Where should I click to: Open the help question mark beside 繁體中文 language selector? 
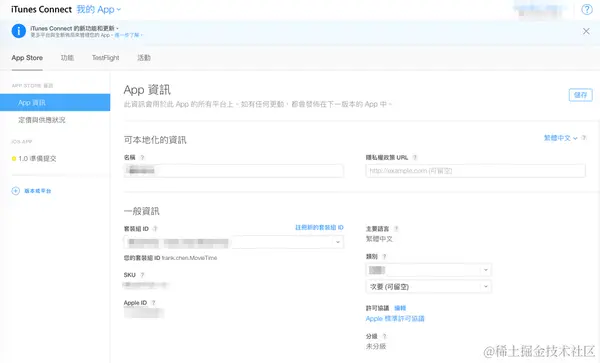pyautogui.click(x=584, y=138)
